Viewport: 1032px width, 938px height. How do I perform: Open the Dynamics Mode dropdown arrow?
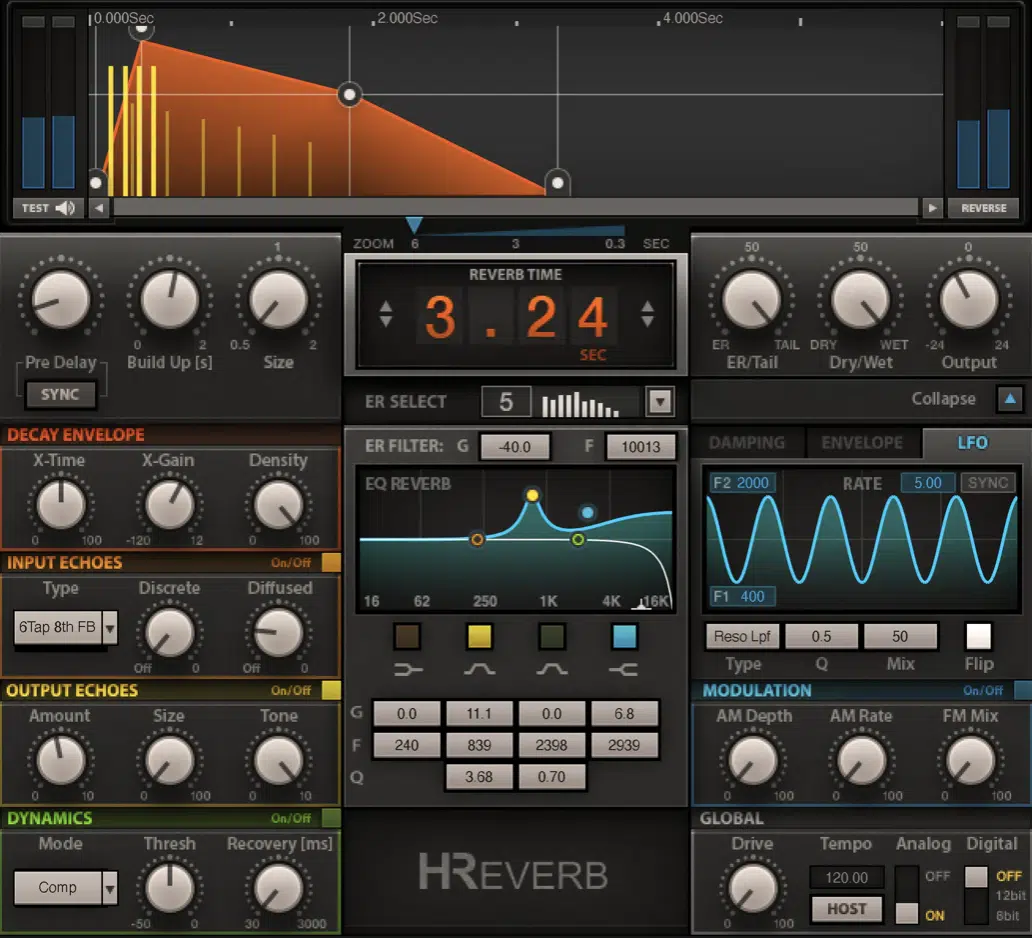(110, 888)
